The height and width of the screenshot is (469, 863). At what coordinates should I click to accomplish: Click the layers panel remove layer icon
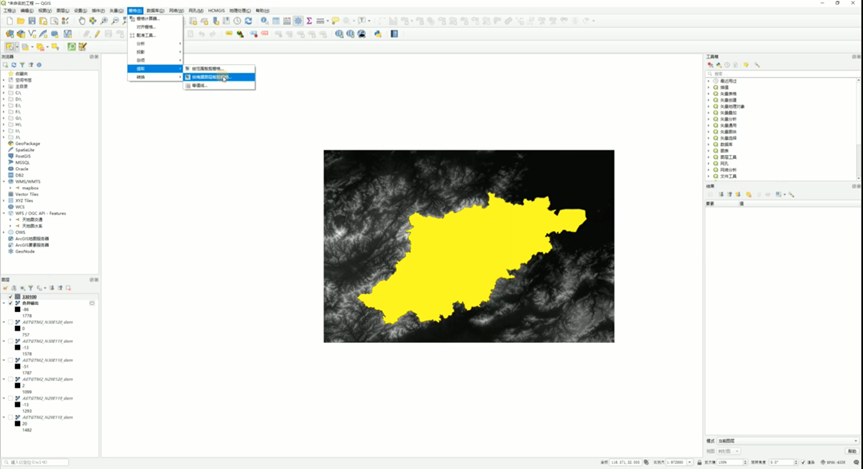(x=68, y=288)
